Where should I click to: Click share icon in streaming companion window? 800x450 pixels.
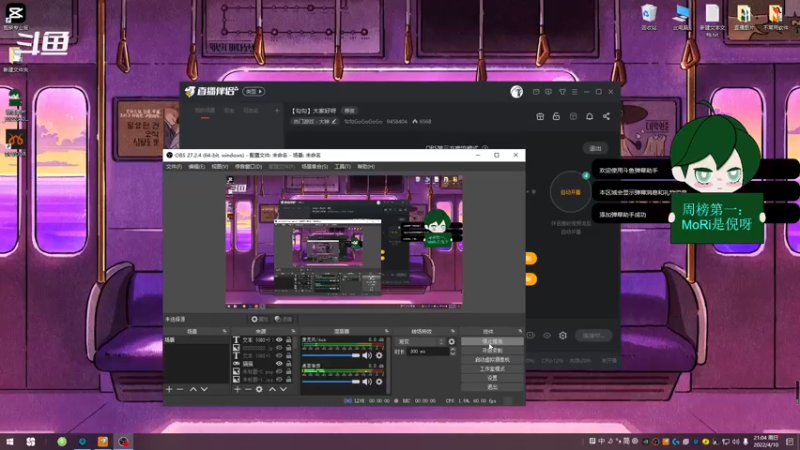606,116
